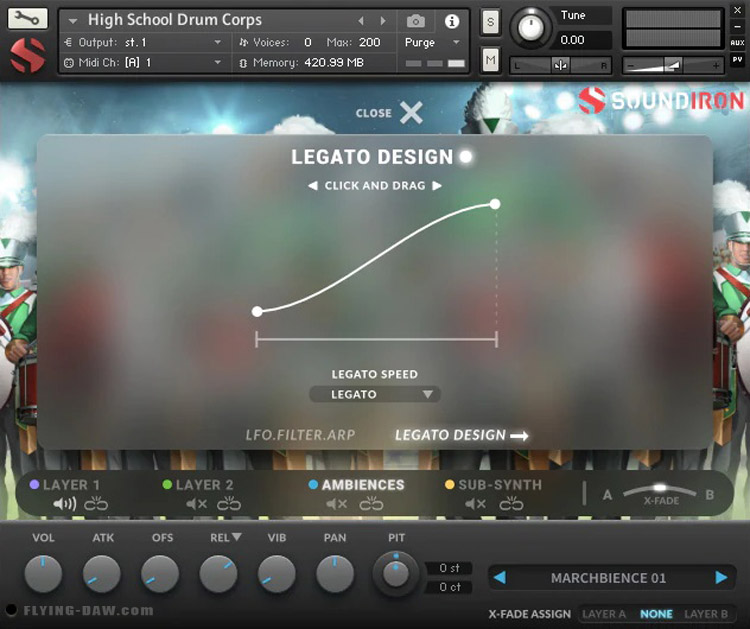Show instrument info icon

click(x=452, y=21)
